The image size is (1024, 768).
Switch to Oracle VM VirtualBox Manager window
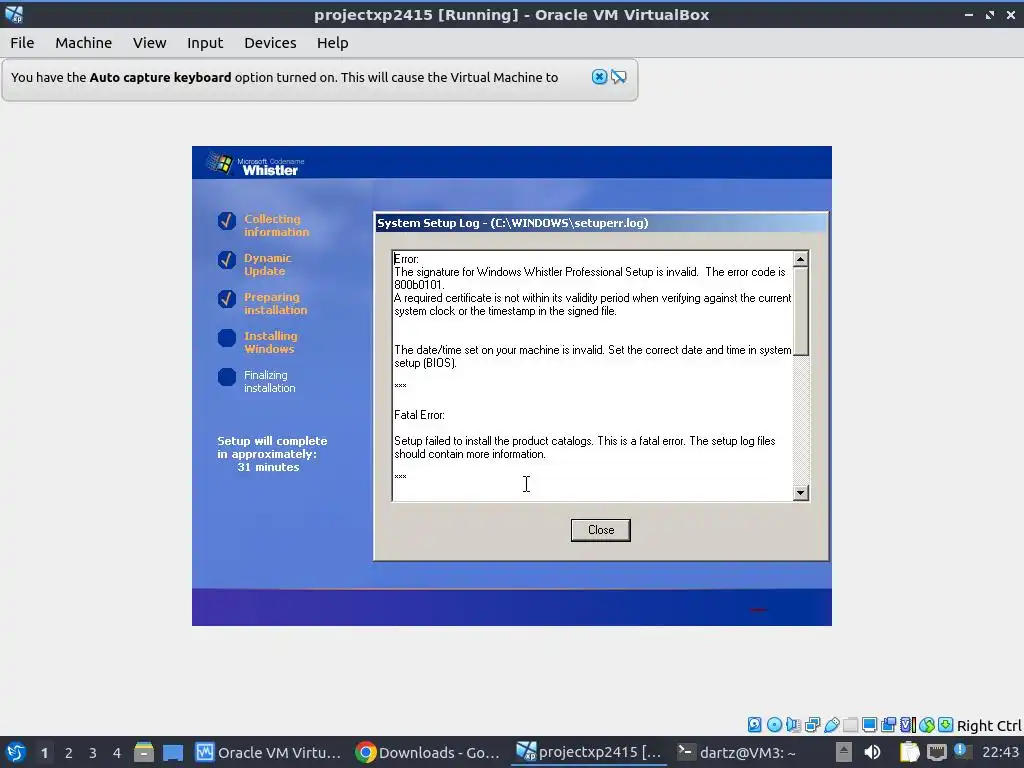pyautogui.click(x=268, y=753)
